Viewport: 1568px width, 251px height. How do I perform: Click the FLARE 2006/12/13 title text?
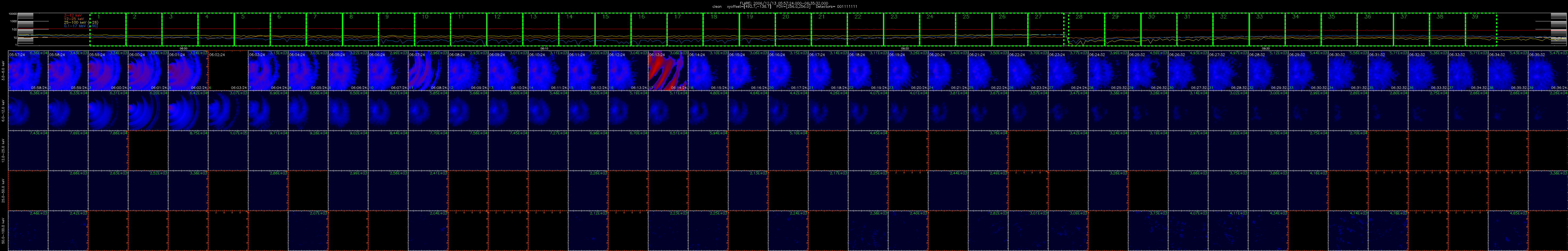pyautogui.click(x=783, y=2)
